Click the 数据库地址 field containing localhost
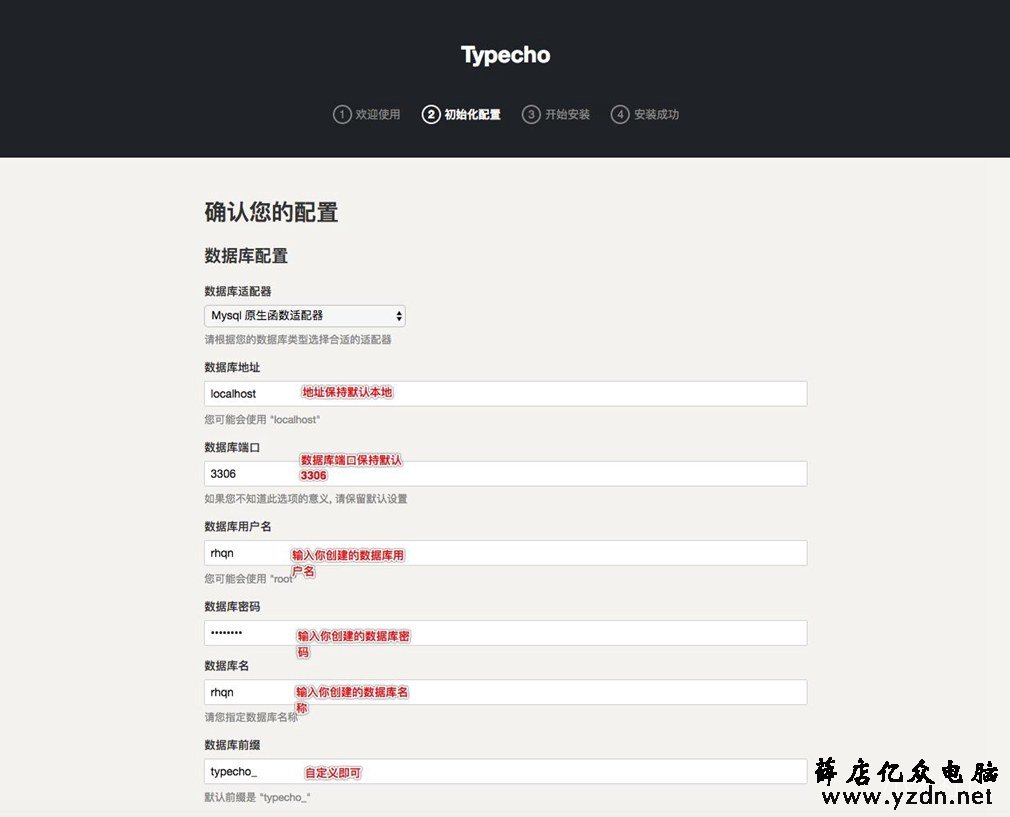 (x=506, y=394)
